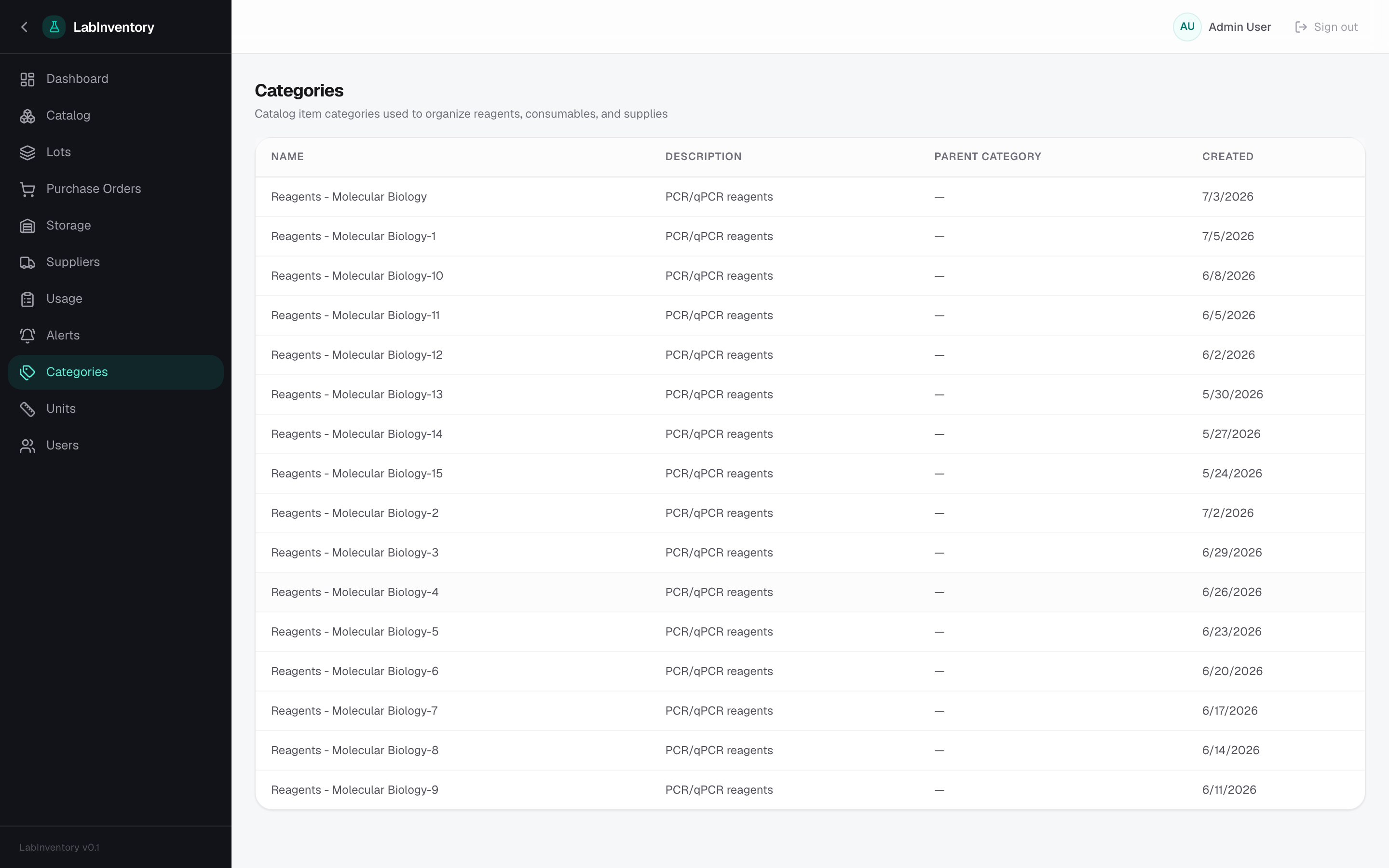Select Reagents - Molecular Biology-13 name

(356, 395)
